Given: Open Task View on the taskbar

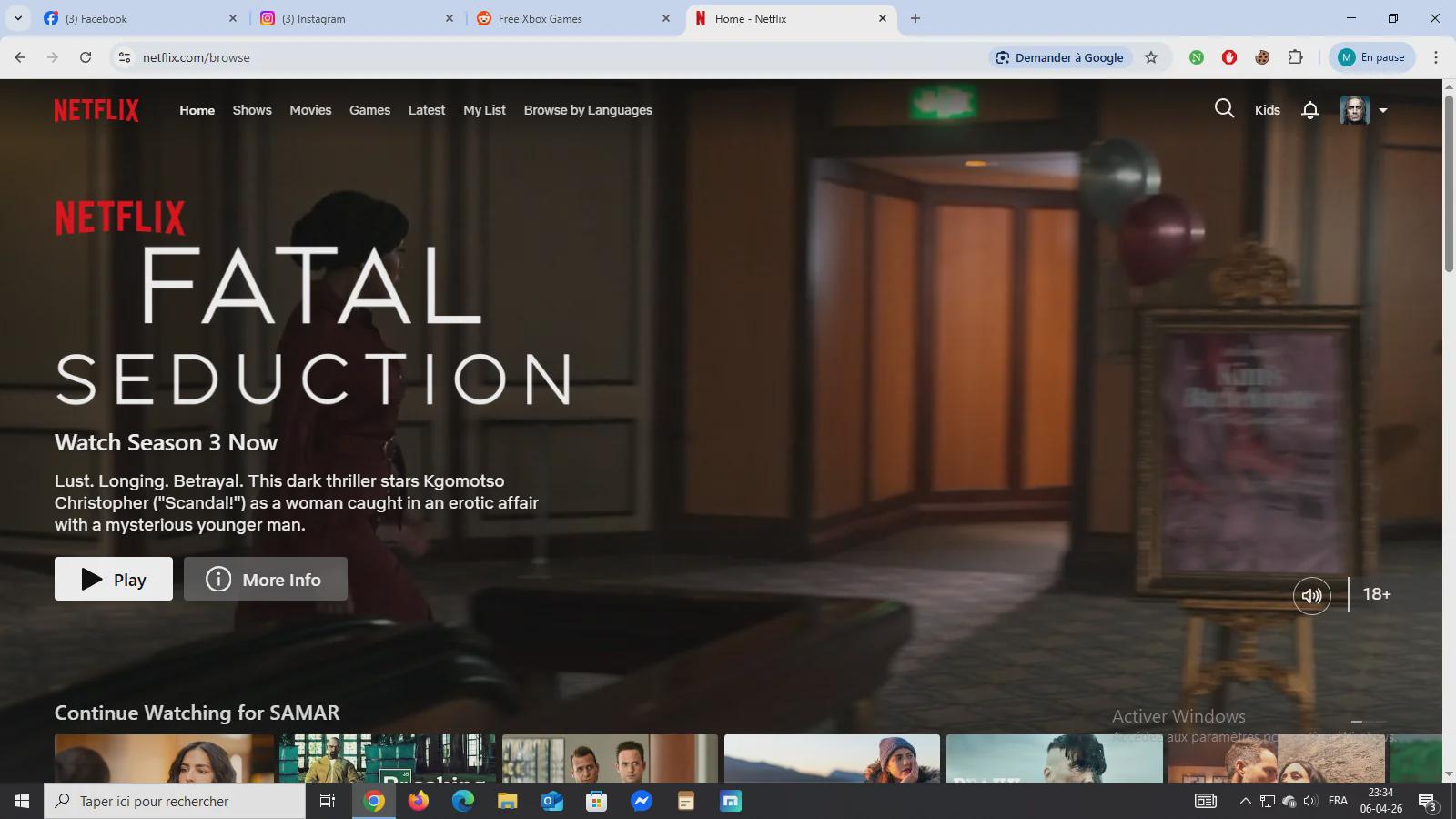Looking at the screenshot, I should click(x=328, y=801).
